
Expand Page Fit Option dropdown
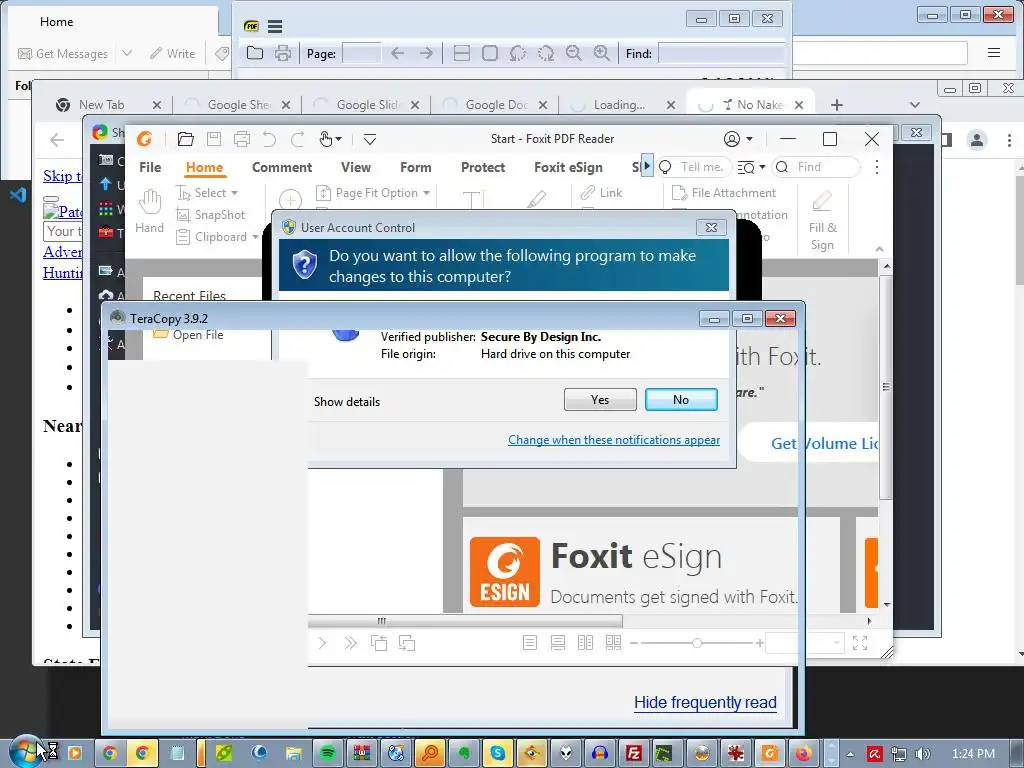click(x=426, y=193)
